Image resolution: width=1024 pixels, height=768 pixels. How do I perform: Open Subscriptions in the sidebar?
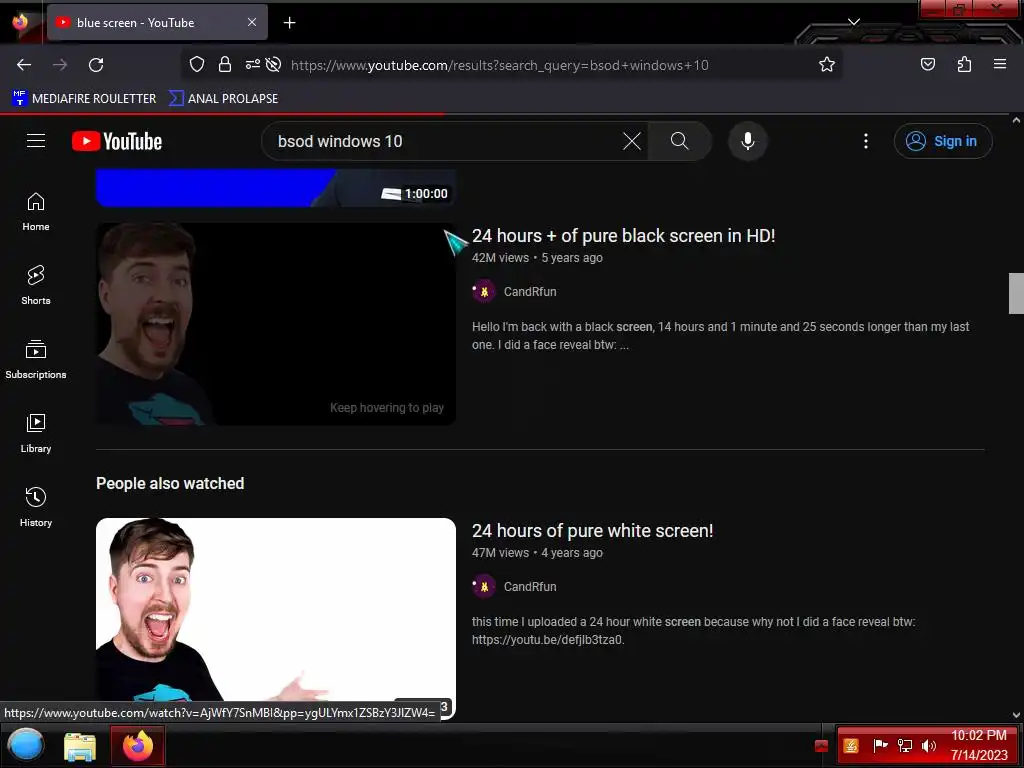pos(36,360)
